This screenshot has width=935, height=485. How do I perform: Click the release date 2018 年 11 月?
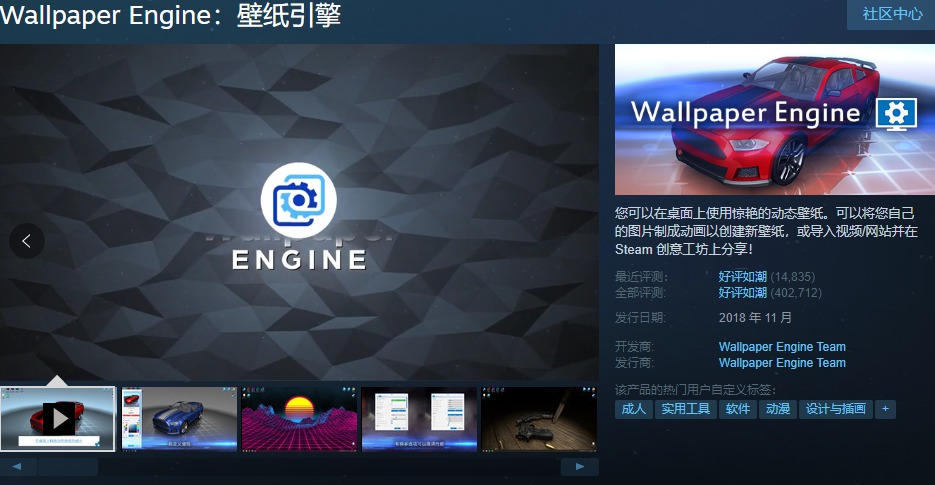755,317
